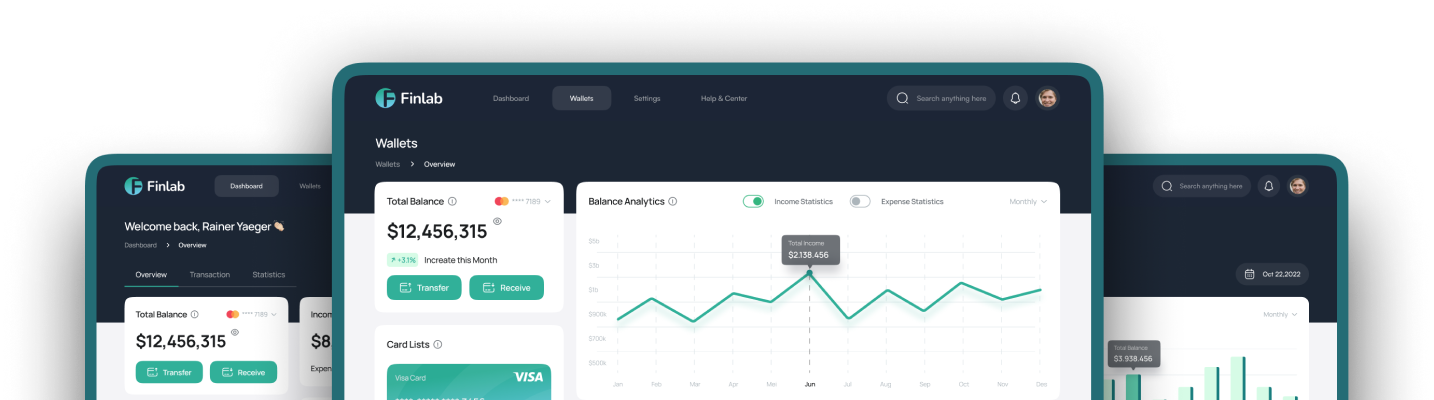Turn off Income Statistics toggle
Viewport: 1434px width, 400px height.
[x=753, y=201]
